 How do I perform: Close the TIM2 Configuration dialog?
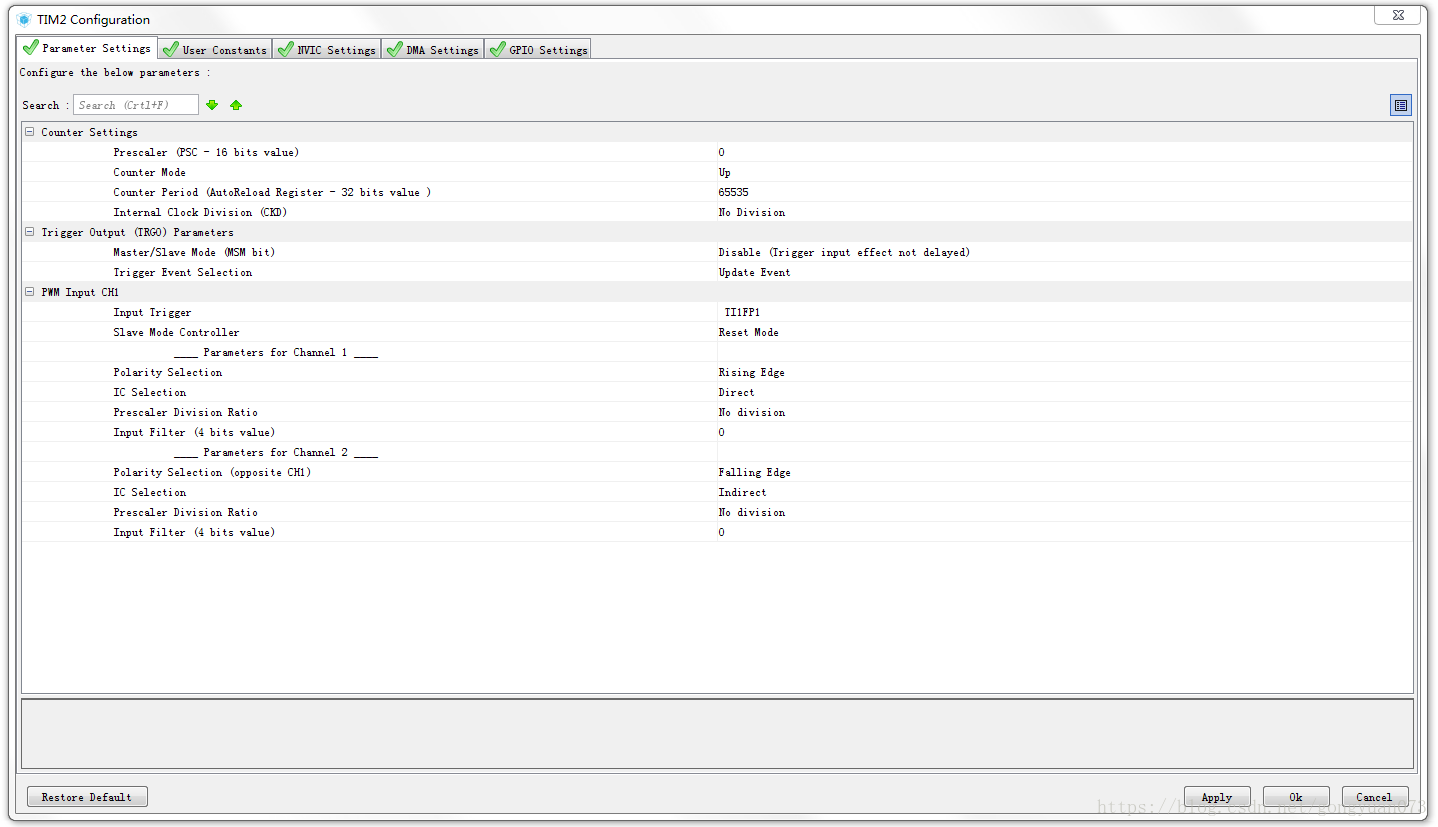click(1397, 15)
